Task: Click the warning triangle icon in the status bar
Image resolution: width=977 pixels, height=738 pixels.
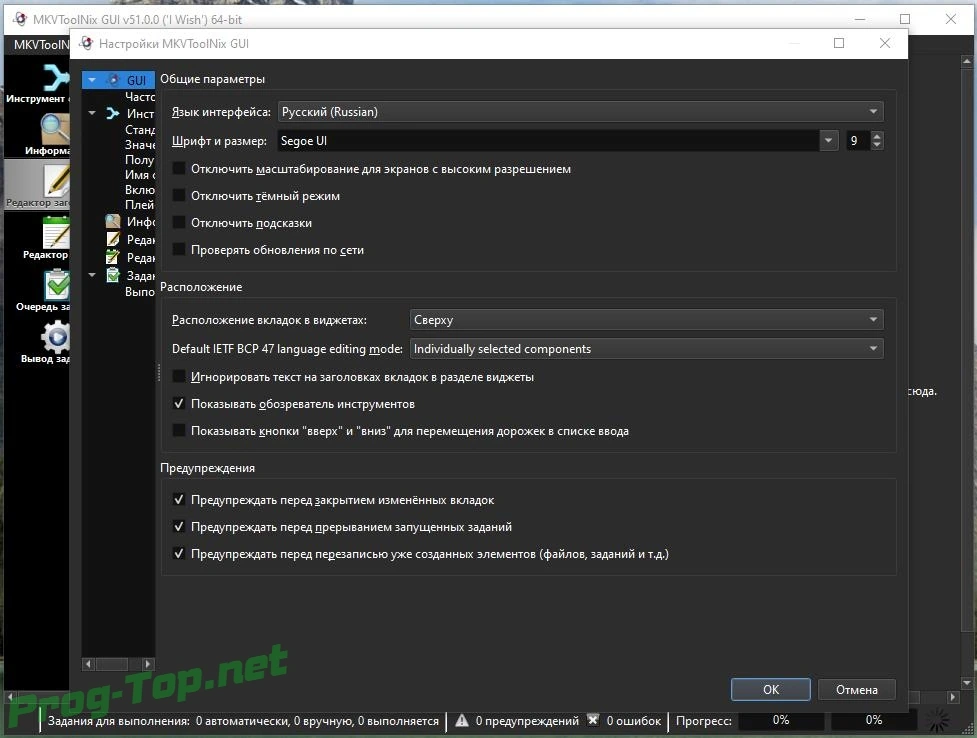Action: click(x=462, y=721)
